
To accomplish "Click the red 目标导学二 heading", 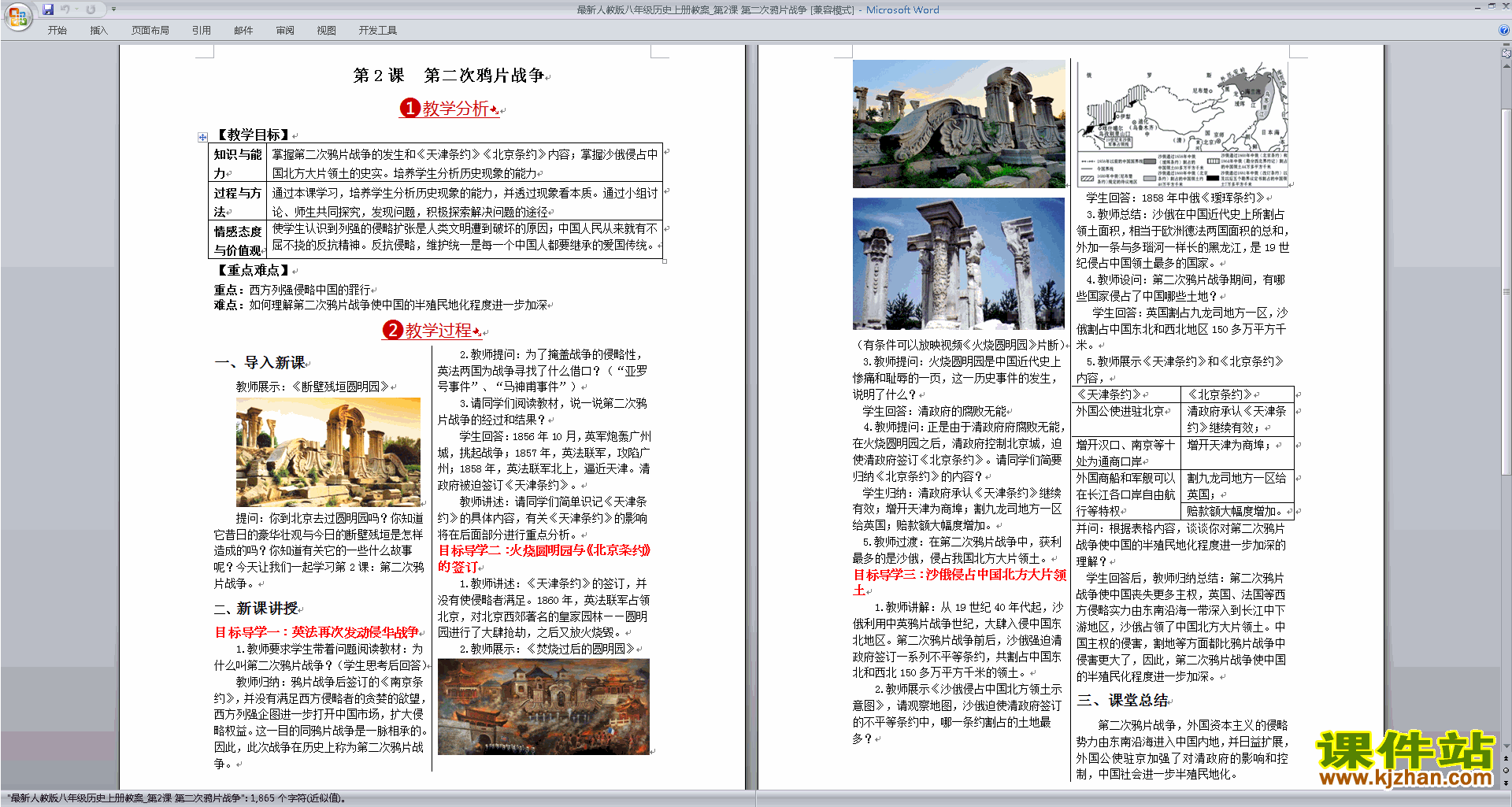I will (x=545, y=558).
